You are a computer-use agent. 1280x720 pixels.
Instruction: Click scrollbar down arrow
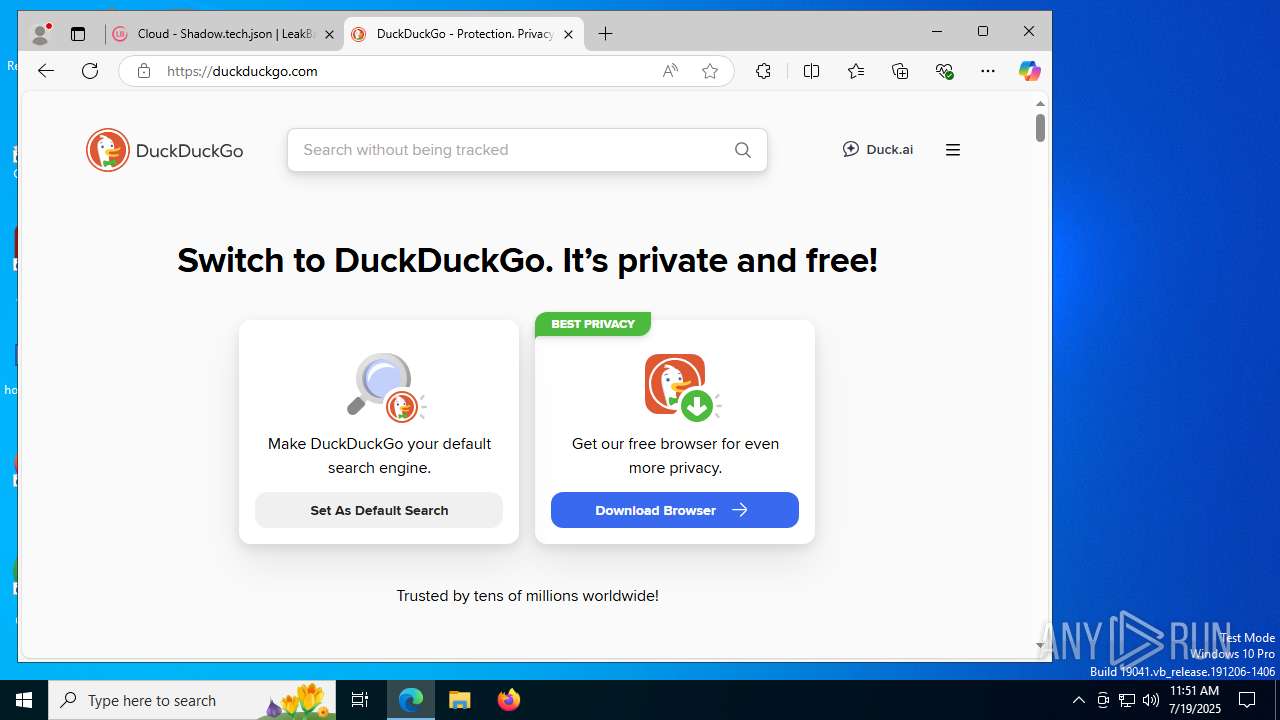click(x=1040, y=646)
